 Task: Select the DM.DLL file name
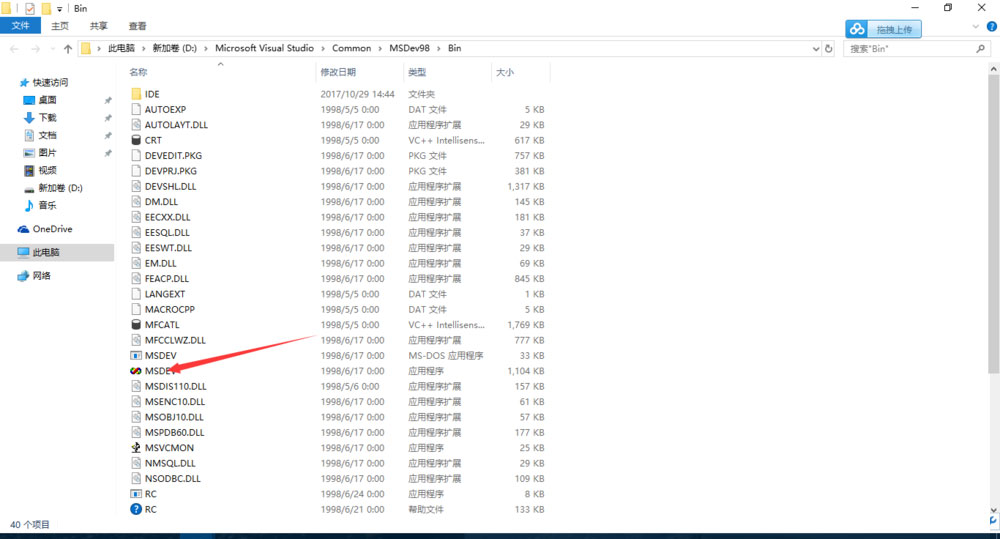click(161, 202)
